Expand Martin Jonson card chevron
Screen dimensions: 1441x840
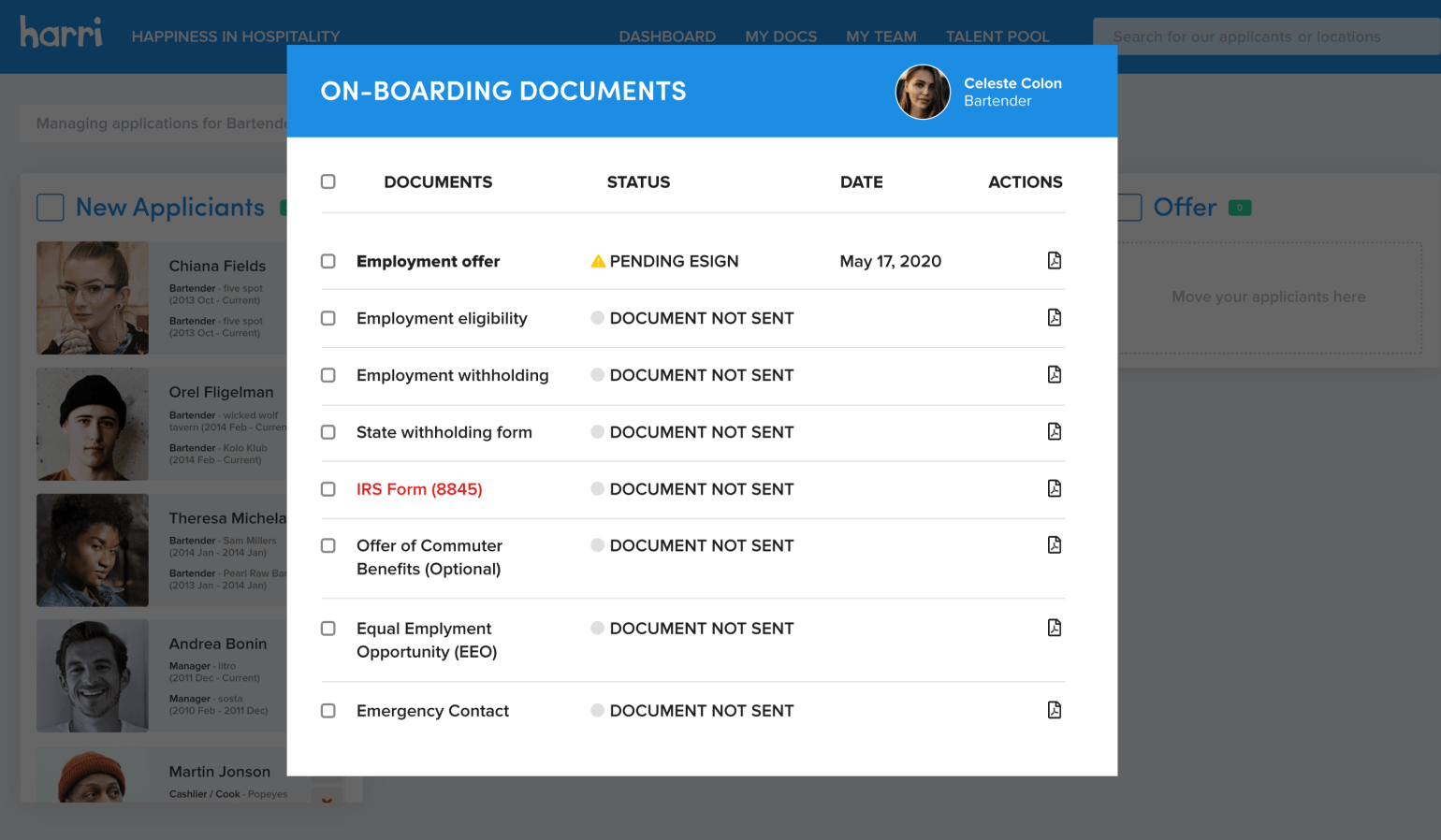(327, 798)
